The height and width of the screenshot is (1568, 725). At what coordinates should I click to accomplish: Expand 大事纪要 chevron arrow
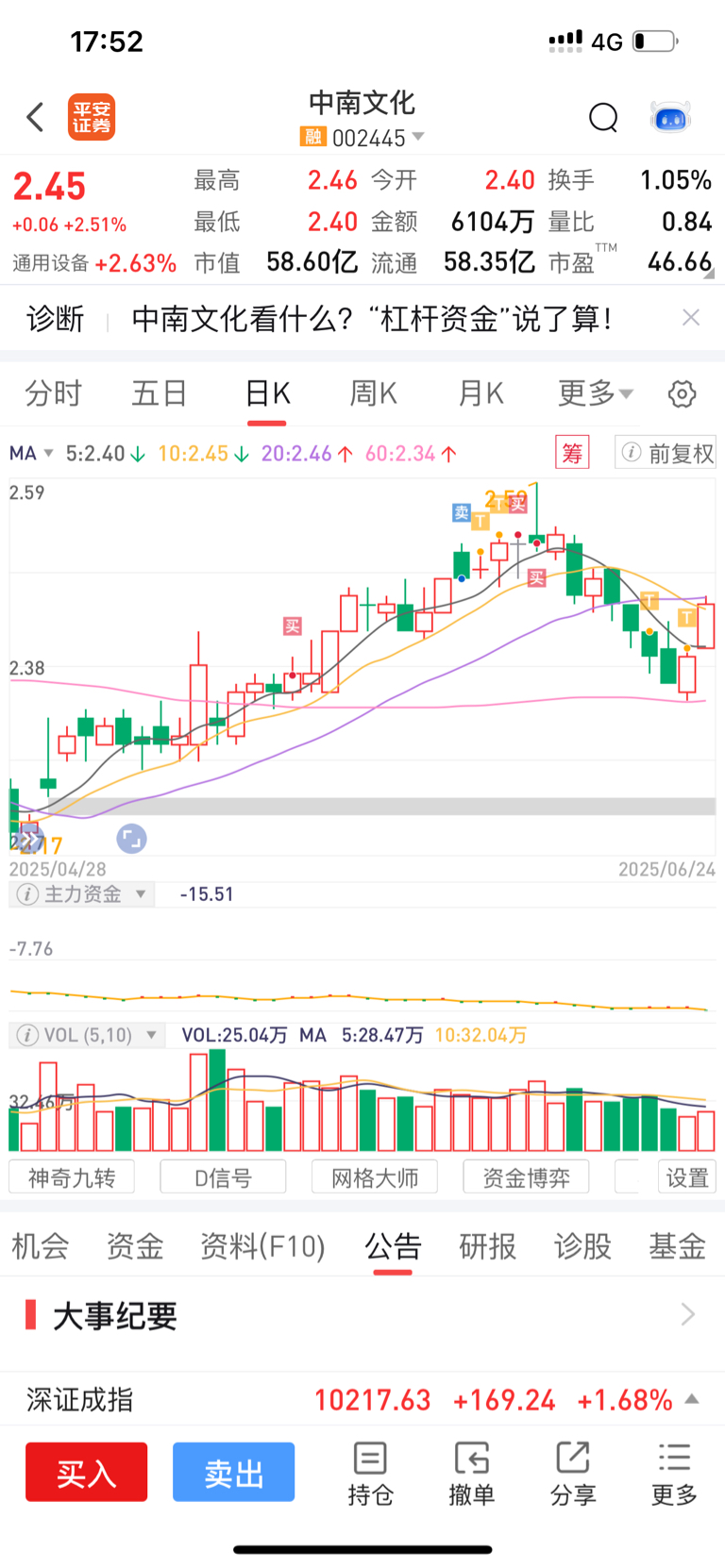pyautogui.click(x=688, y=1314)
